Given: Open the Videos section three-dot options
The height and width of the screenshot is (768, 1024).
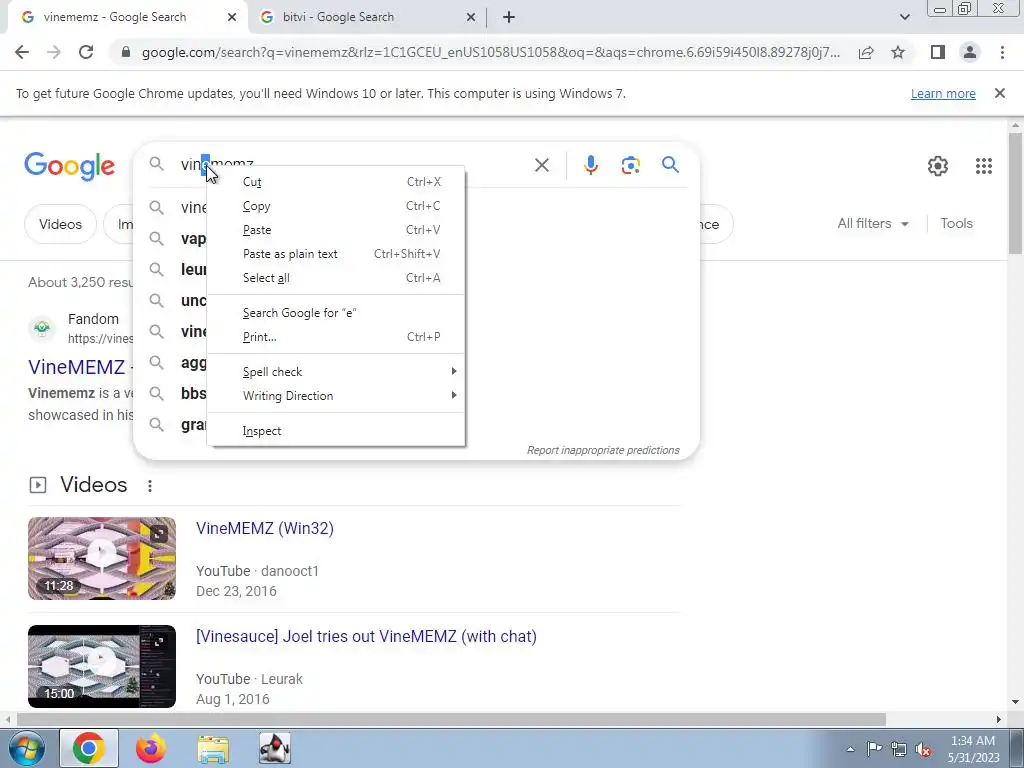Looking at the screenshot, I should click(150, 486).
